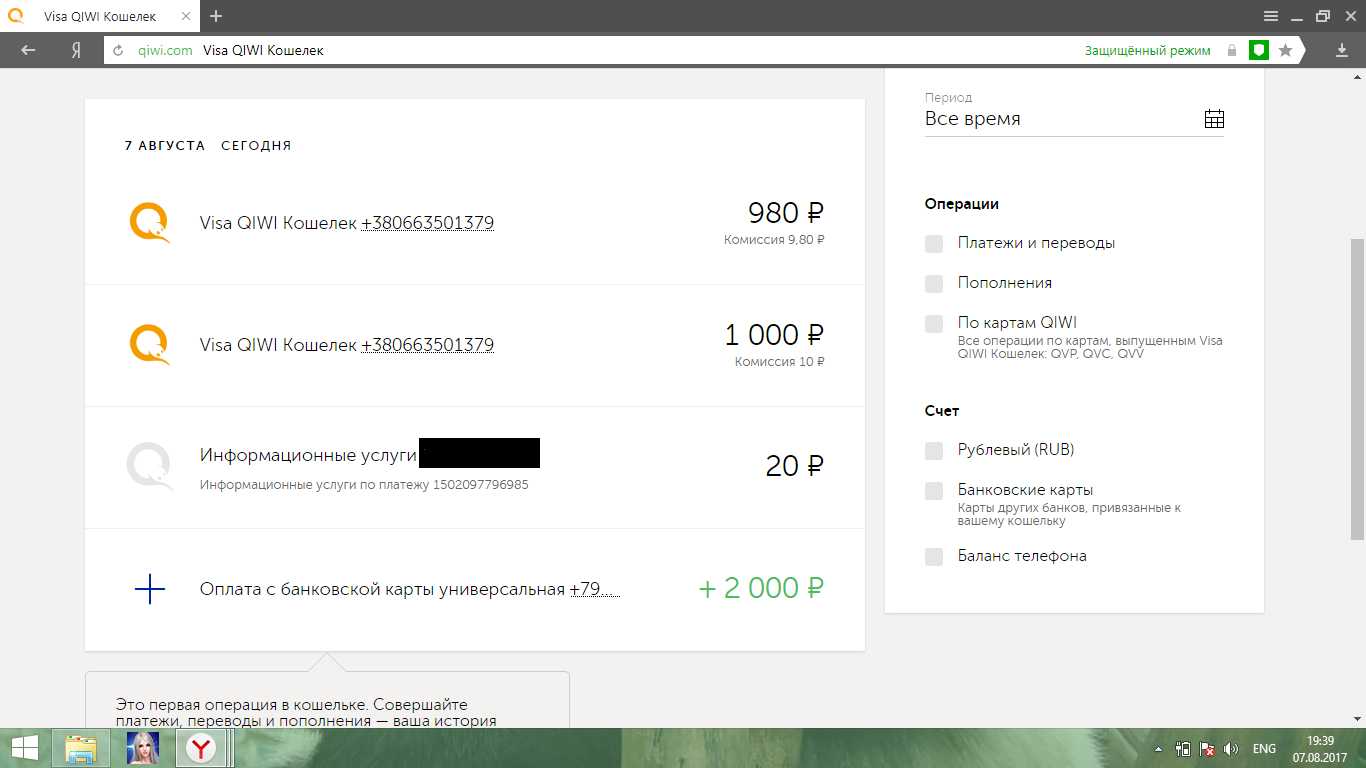
Task: Click the 980 ₽ amount
Action: click(786, 213)
